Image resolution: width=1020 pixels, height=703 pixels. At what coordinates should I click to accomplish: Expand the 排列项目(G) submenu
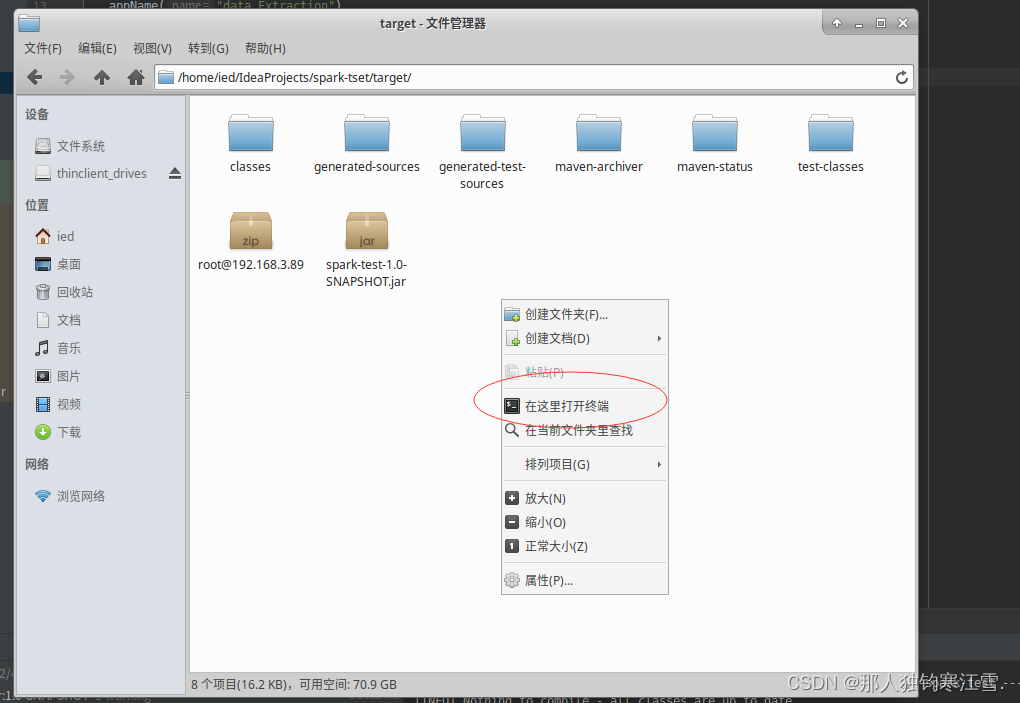(x=585, y=464)
